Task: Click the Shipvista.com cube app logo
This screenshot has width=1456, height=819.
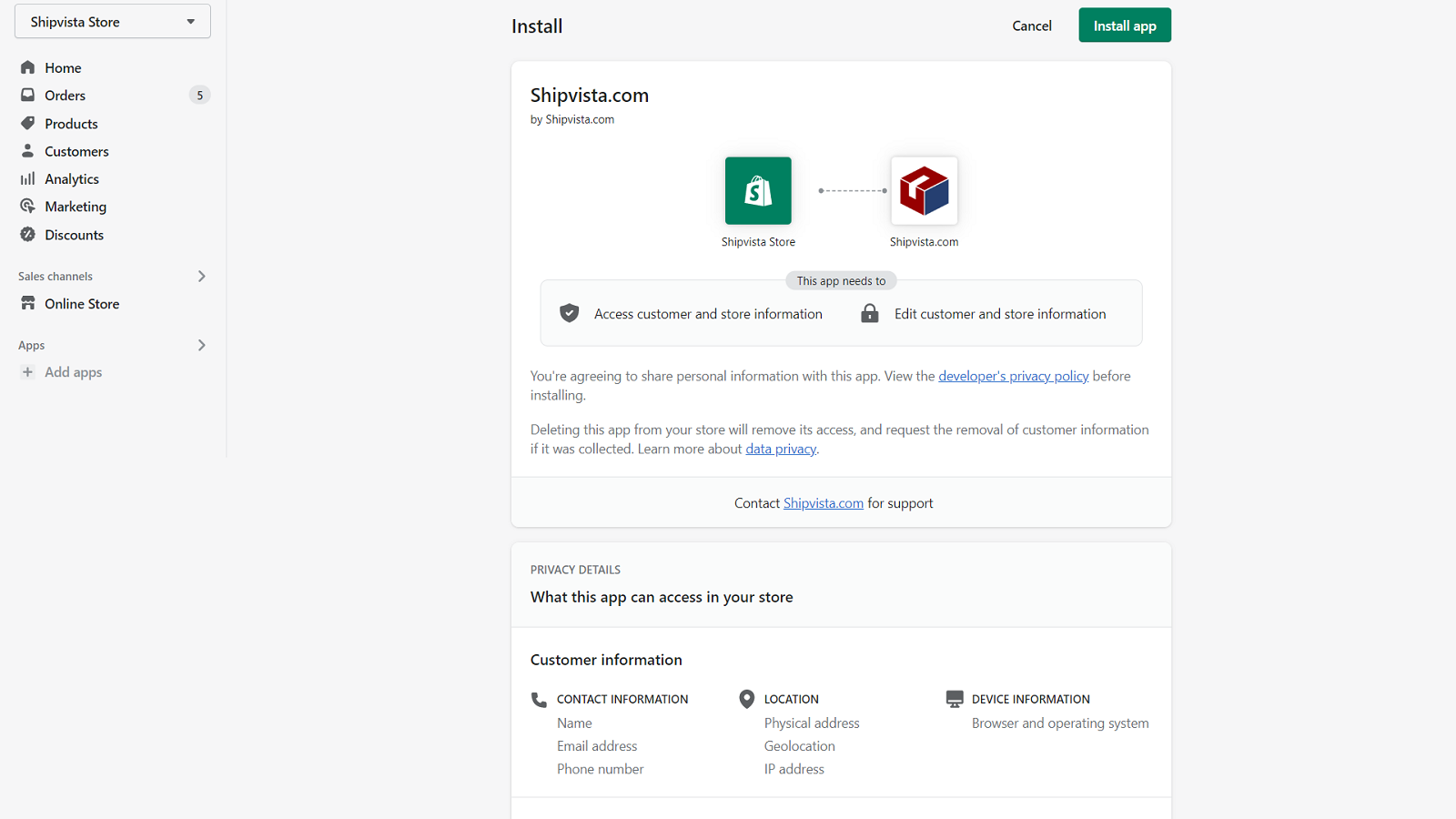Action: coord(925,191)
